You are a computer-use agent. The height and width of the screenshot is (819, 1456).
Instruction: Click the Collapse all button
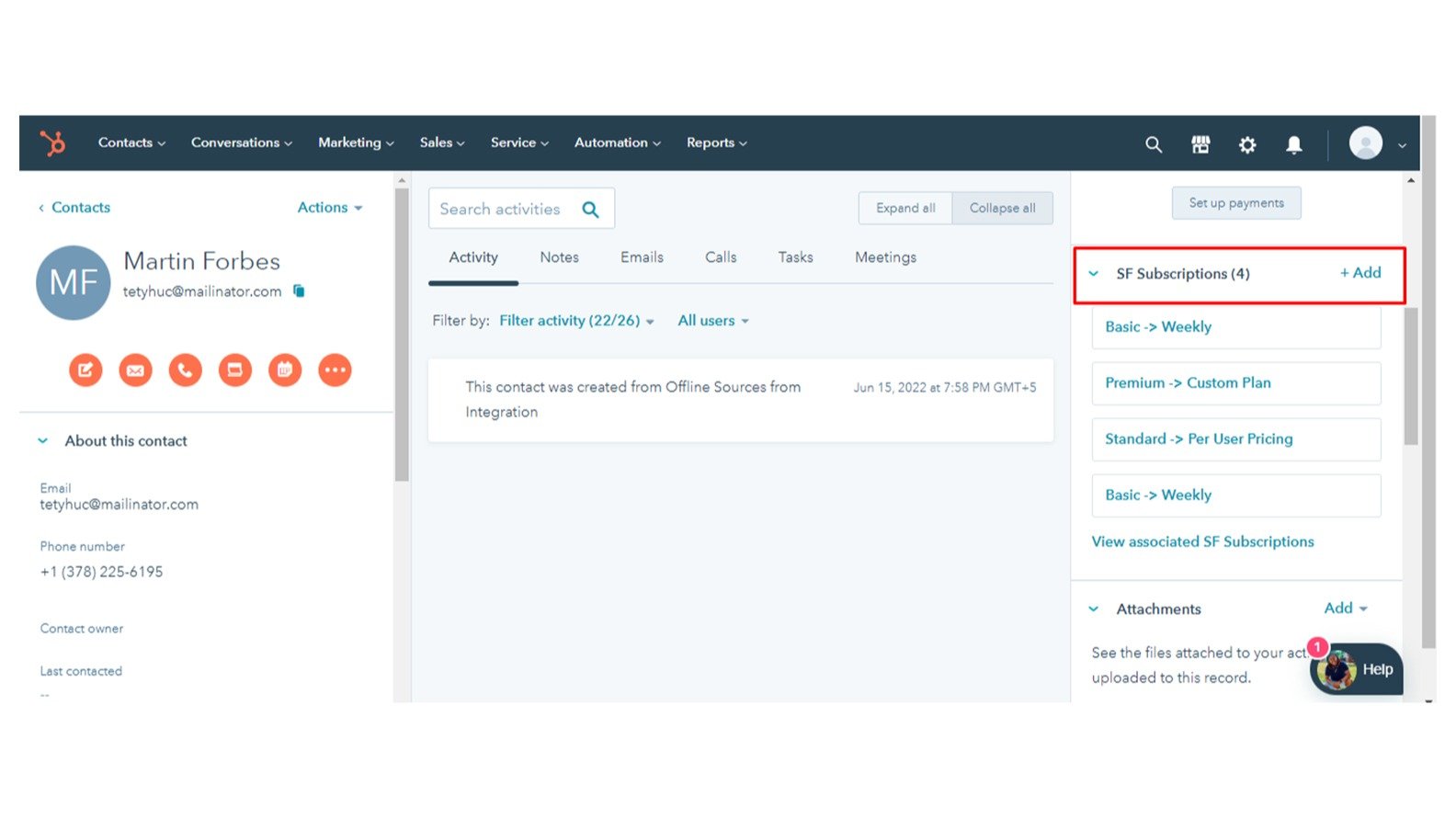coord(1003,208)
